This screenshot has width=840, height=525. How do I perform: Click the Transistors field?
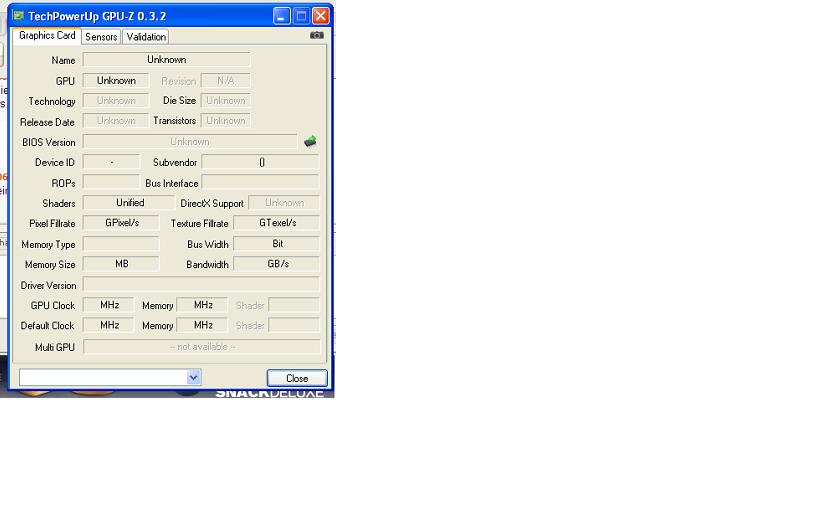(x=226, y=121)
